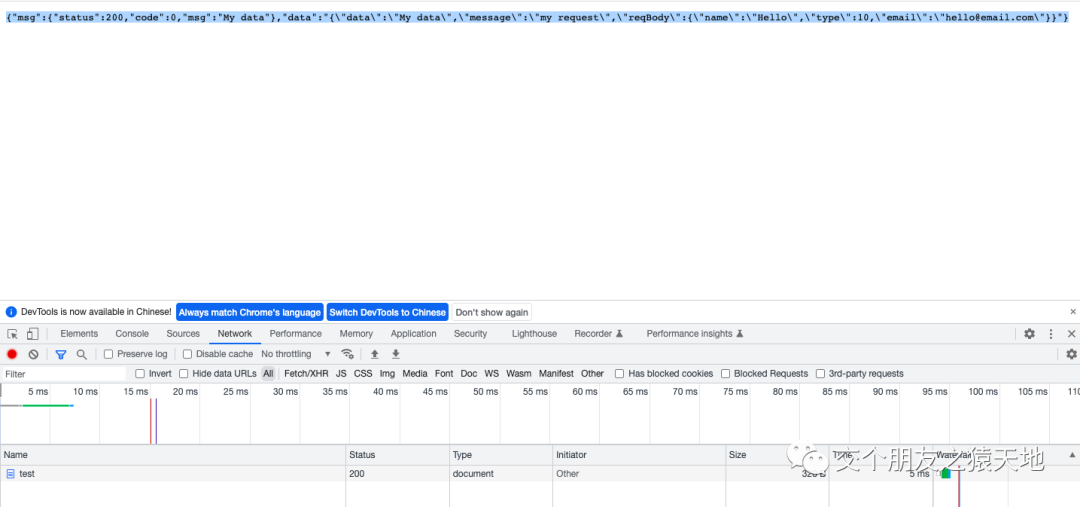Import a HAR file via the upload arrow
Image resolution: width=1080 pixels, height=507 pixels.
[x=375, y=354]
